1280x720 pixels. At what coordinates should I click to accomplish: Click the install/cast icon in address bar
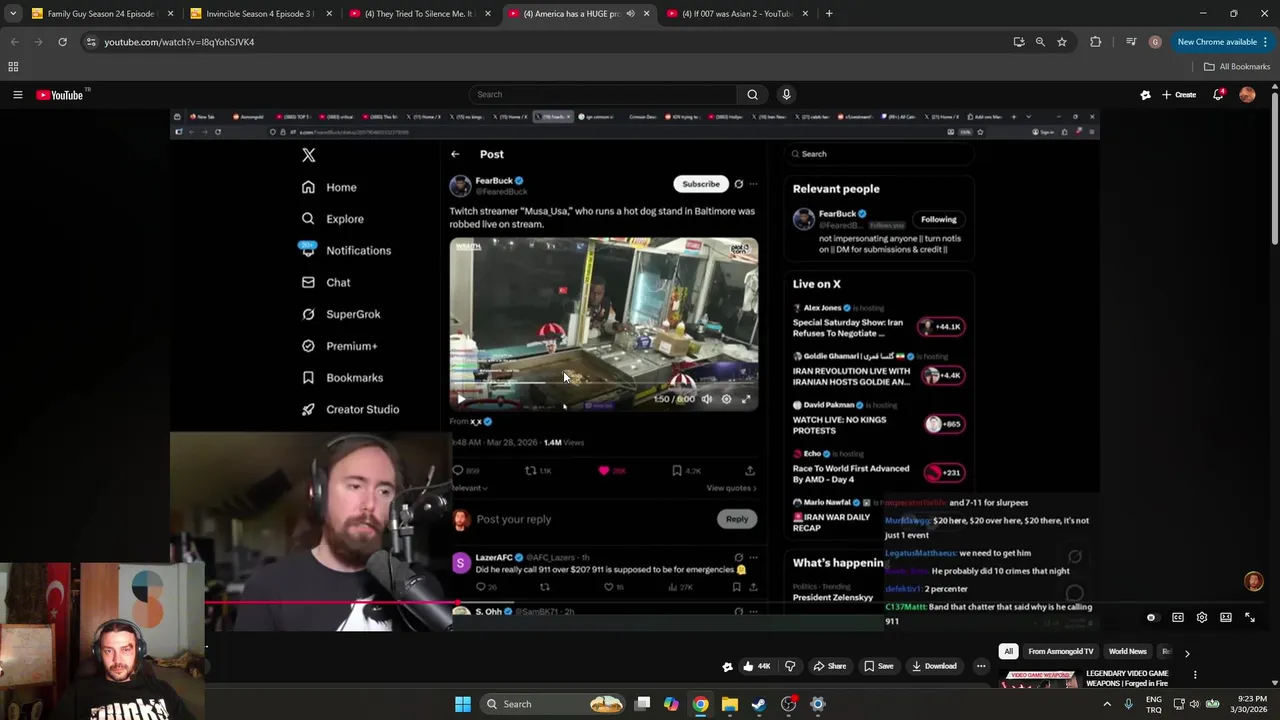tap(1018, 42)
